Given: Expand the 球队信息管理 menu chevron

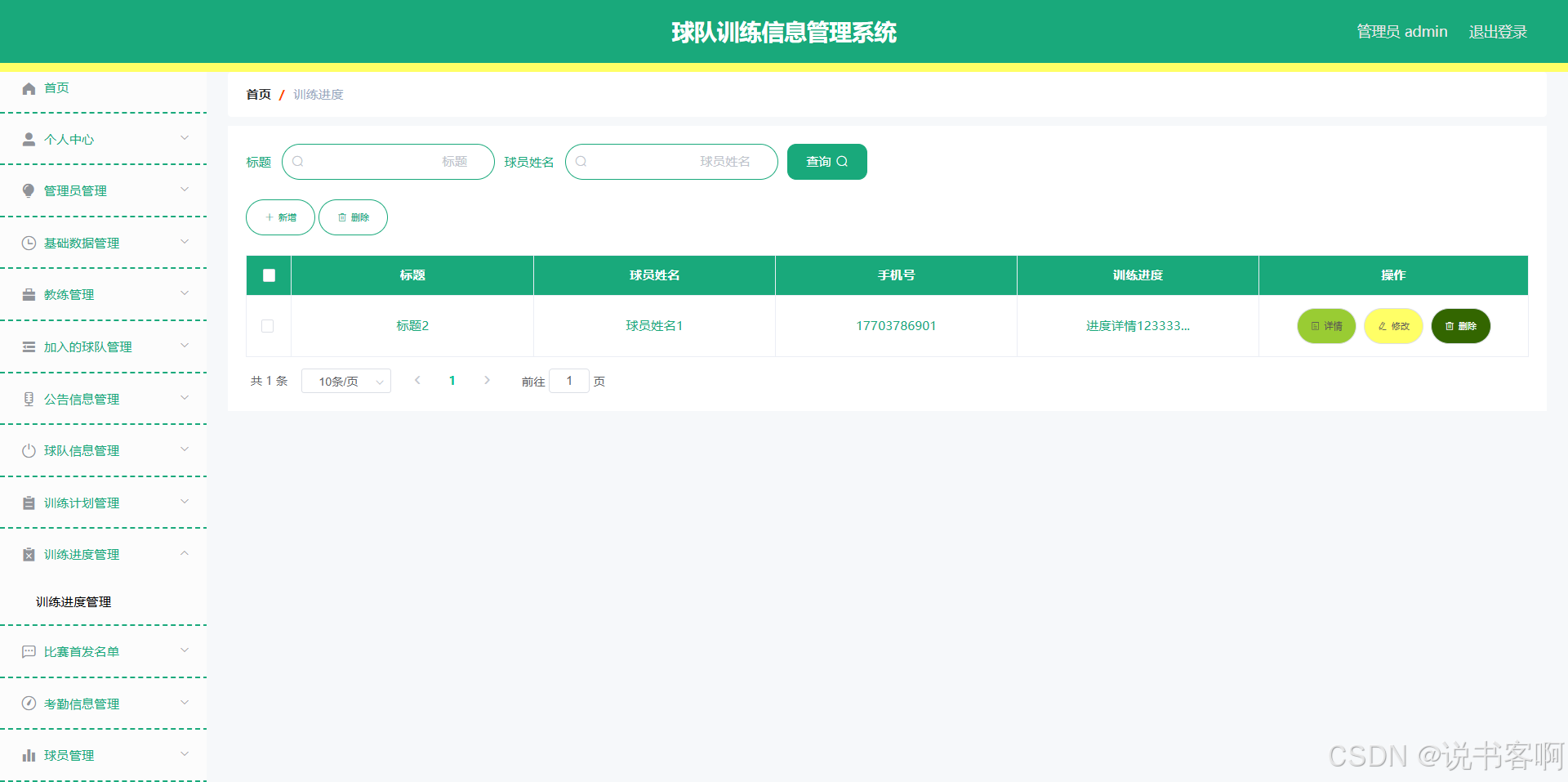Looking at the screenshot, I should click(185, 449).
